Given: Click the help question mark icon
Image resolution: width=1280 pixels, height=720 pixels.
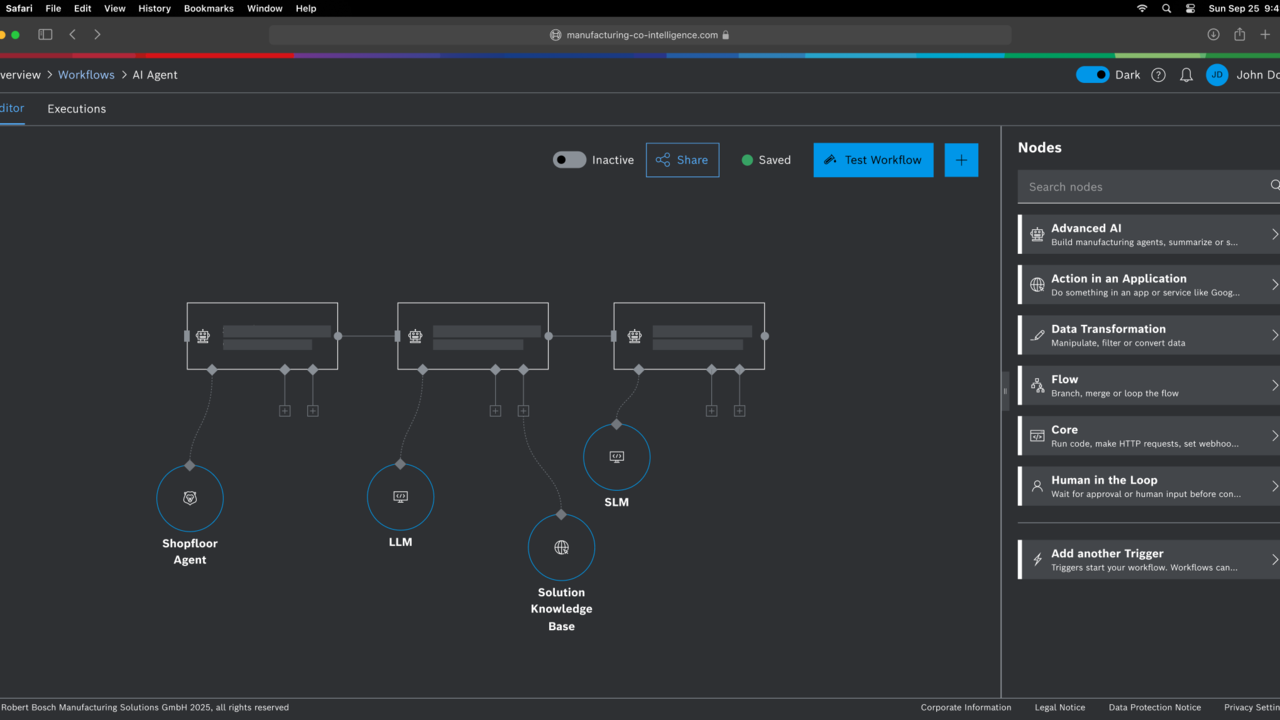Looking at the screenshot, I should click(x=1158, y=75).
